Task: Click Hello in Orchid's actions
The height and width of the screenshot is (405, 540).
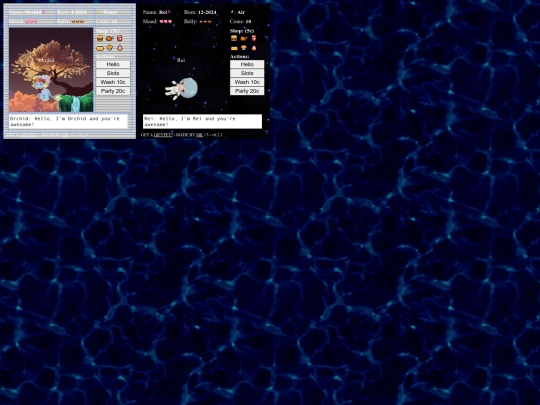Action: click(x=113, y=64)
